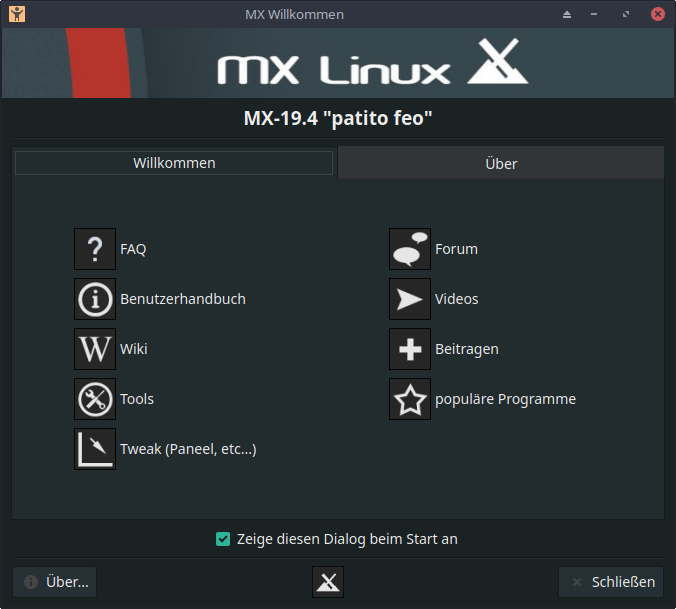Viewport: 676px width, 609px height.
Task: Switch to the Über tab
Action: click(x=501, y=163)
